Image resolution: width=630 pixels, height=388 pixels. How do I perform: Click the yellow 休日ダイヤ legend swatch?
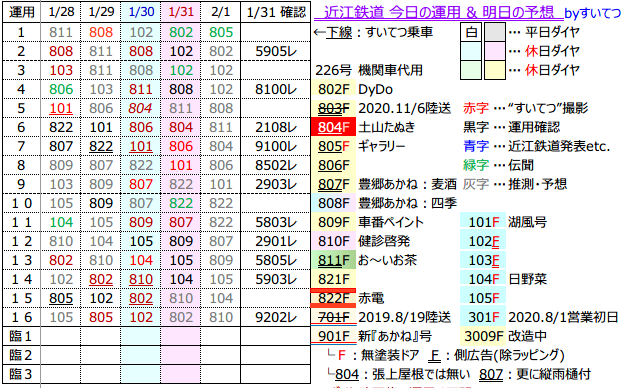pyautogui.click(x=495, y=70)
